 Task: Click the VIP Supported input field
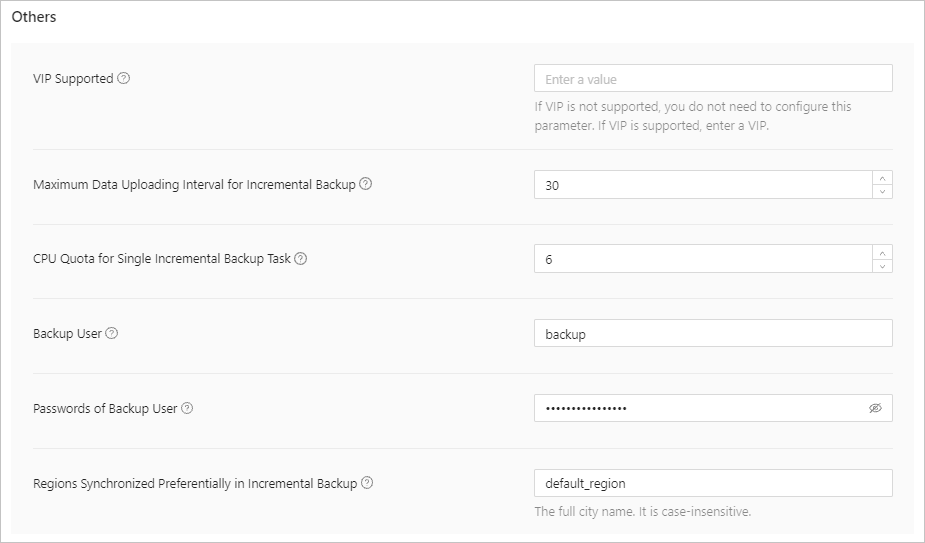pos(712,79)
